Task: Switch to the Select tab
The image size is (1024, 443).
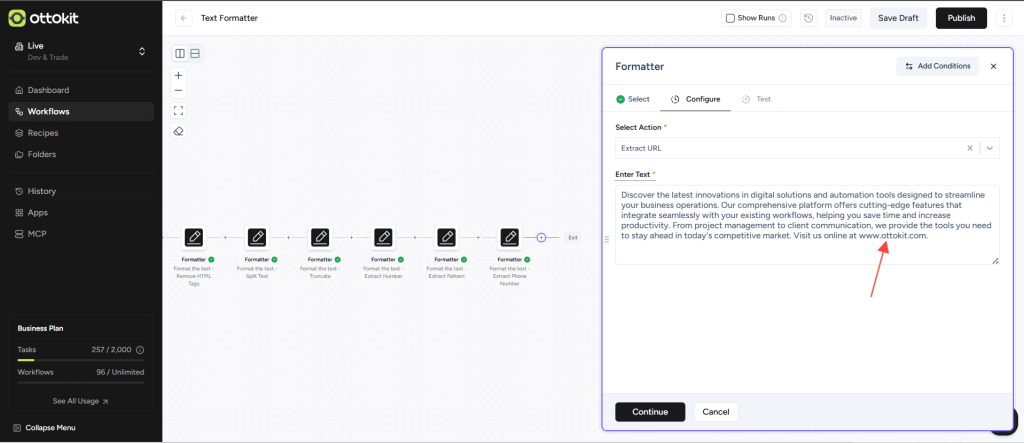Action: (633, 99)
